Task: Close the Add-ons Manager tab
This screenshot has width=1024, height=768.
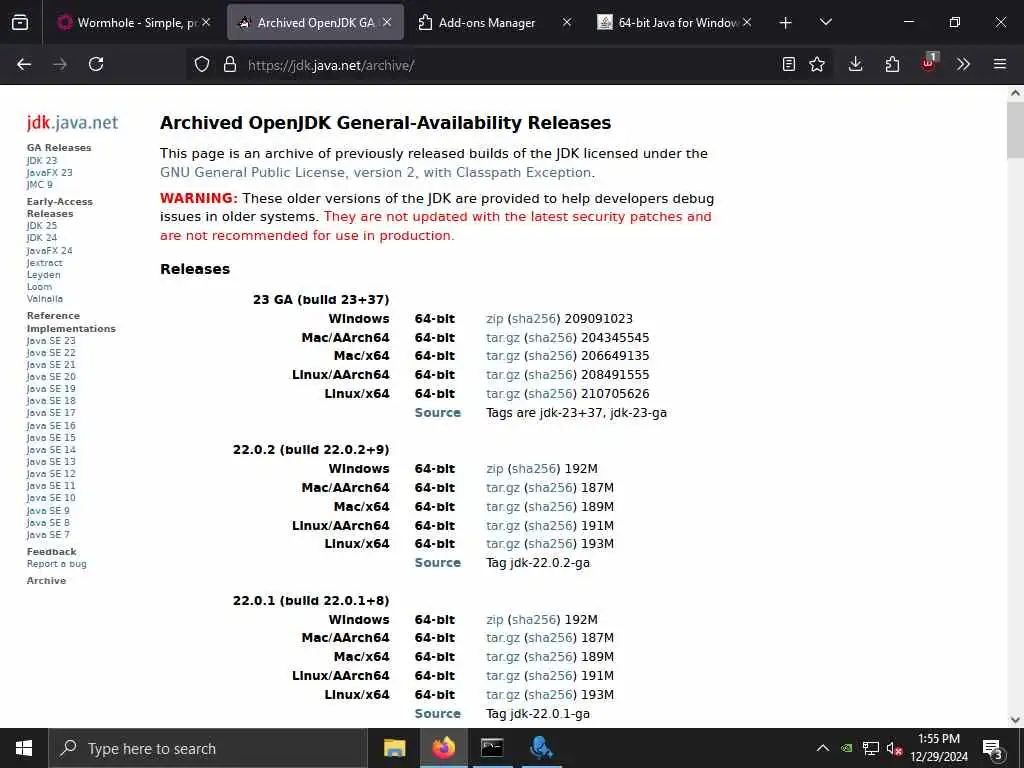Action: [x=567, y=22]
